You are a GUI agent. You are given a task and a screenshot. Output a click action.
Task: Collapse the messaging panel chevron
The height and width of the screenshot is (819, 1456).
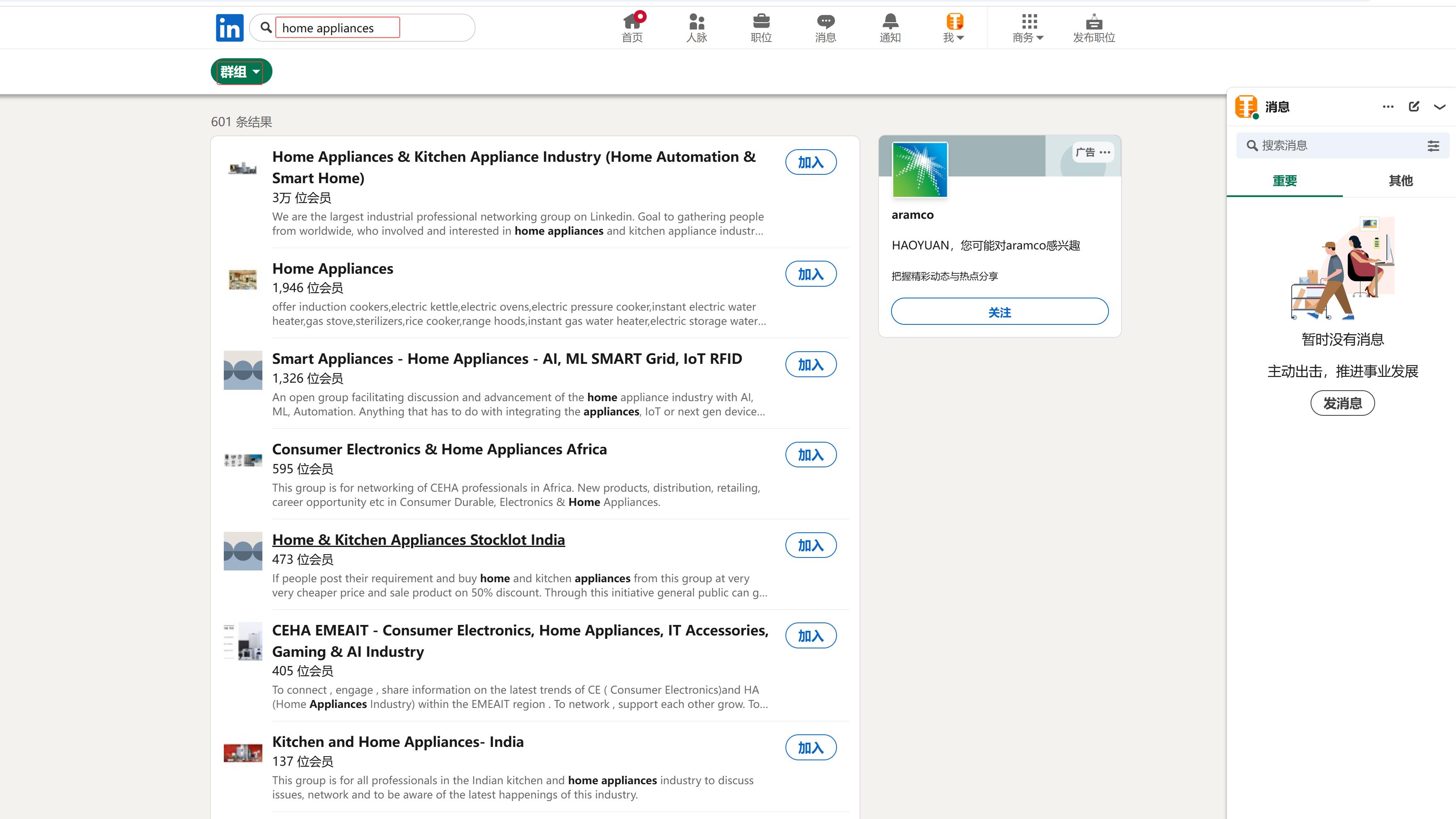pyautogui.click(x=1440, y=107)
